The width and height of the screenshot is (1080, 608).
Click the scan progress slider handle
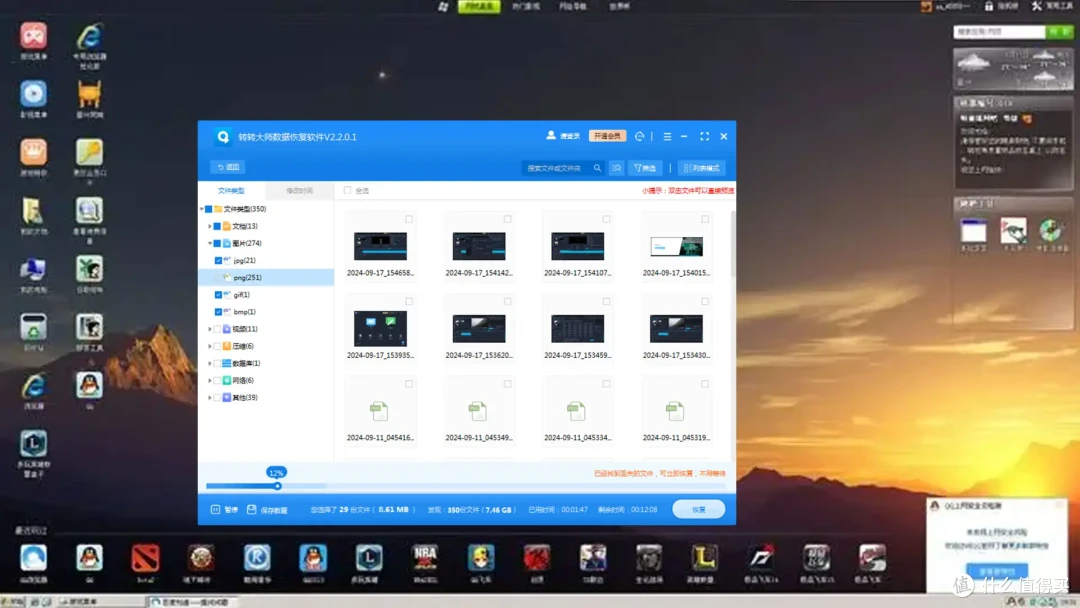278,486
